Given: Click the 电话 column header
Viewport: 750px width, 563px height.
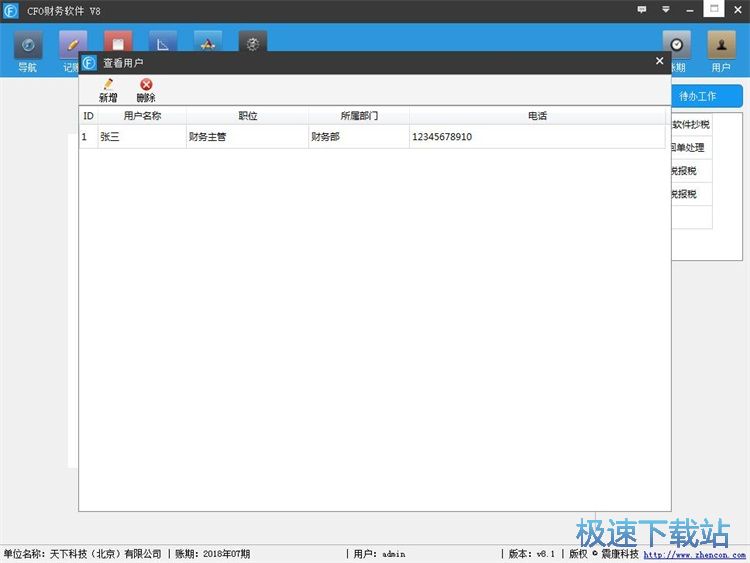Looking at the screenshot, I should 537,116.
